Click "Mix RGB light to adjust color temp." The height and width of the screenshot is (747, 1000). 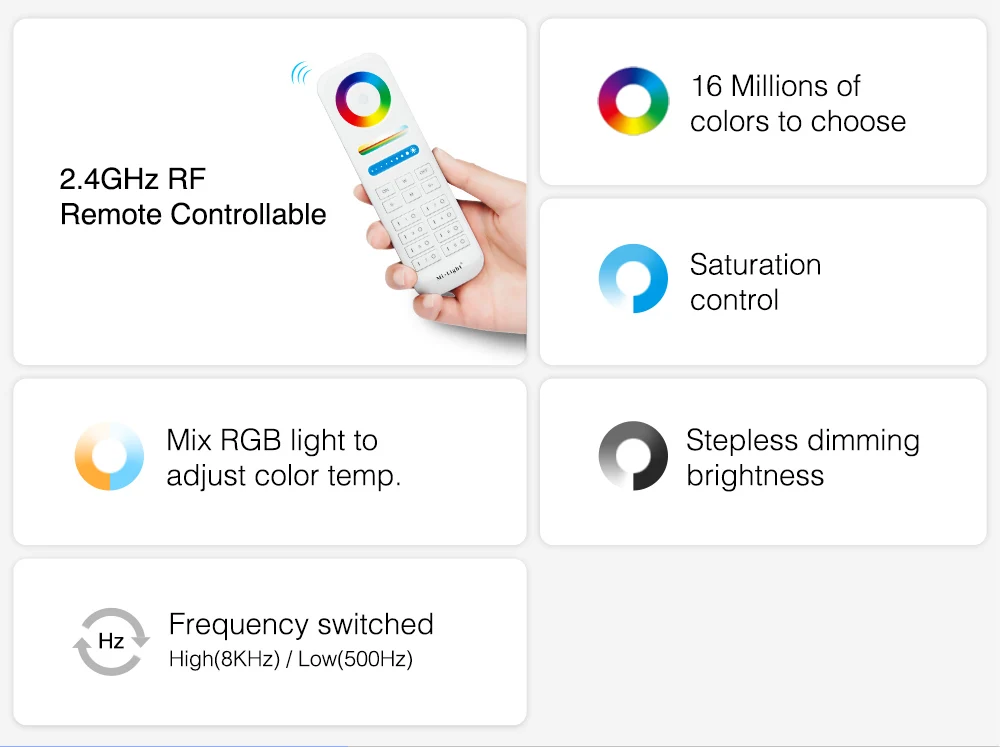(x=283, y=458)
